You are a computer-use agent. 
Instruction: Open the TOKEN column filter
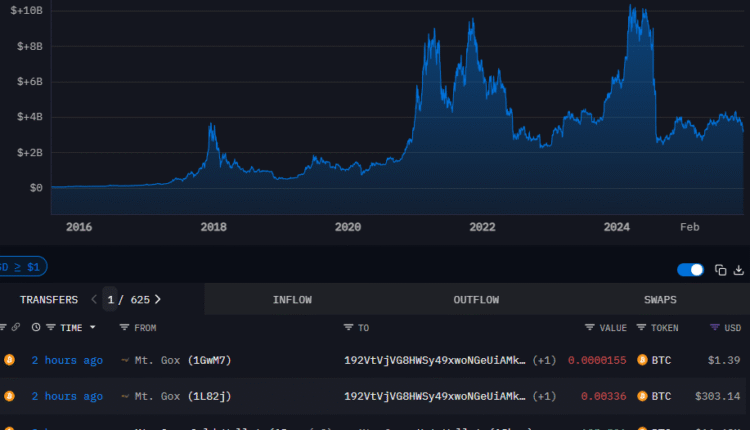click(641, 327)
